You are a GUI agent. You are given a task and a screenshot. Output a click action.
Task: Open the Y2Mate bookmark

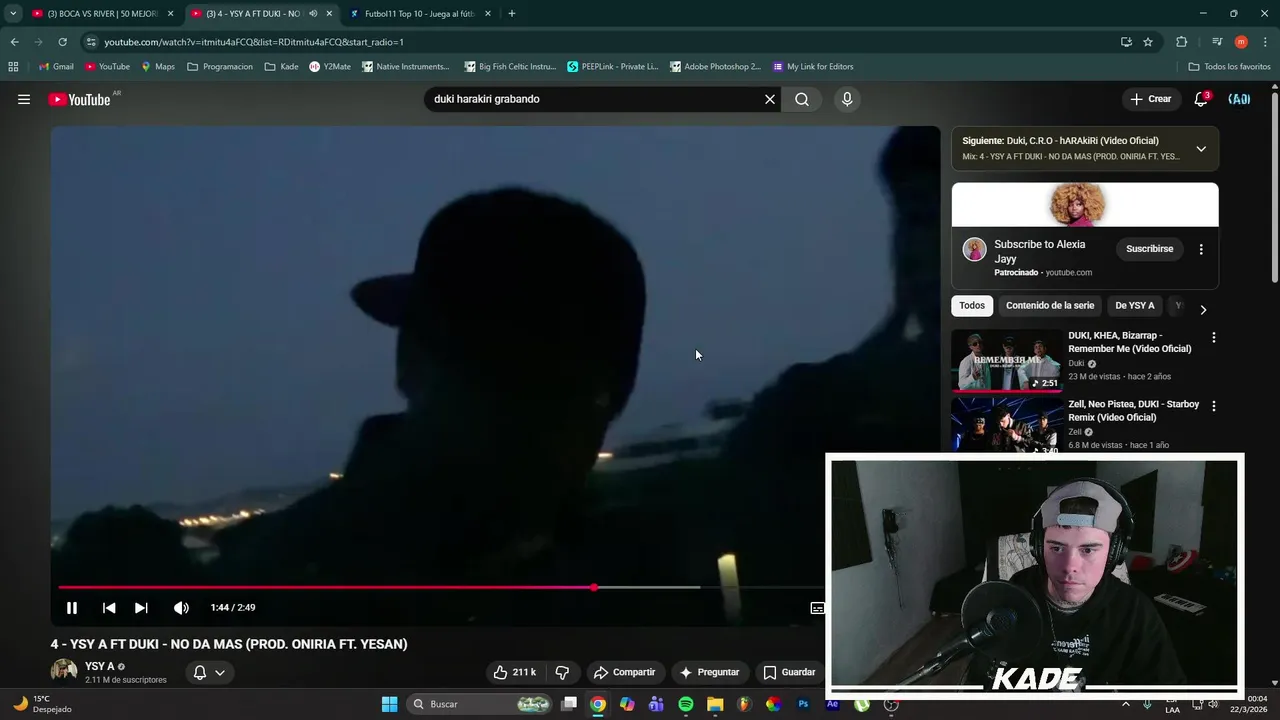tap(330, 67)
